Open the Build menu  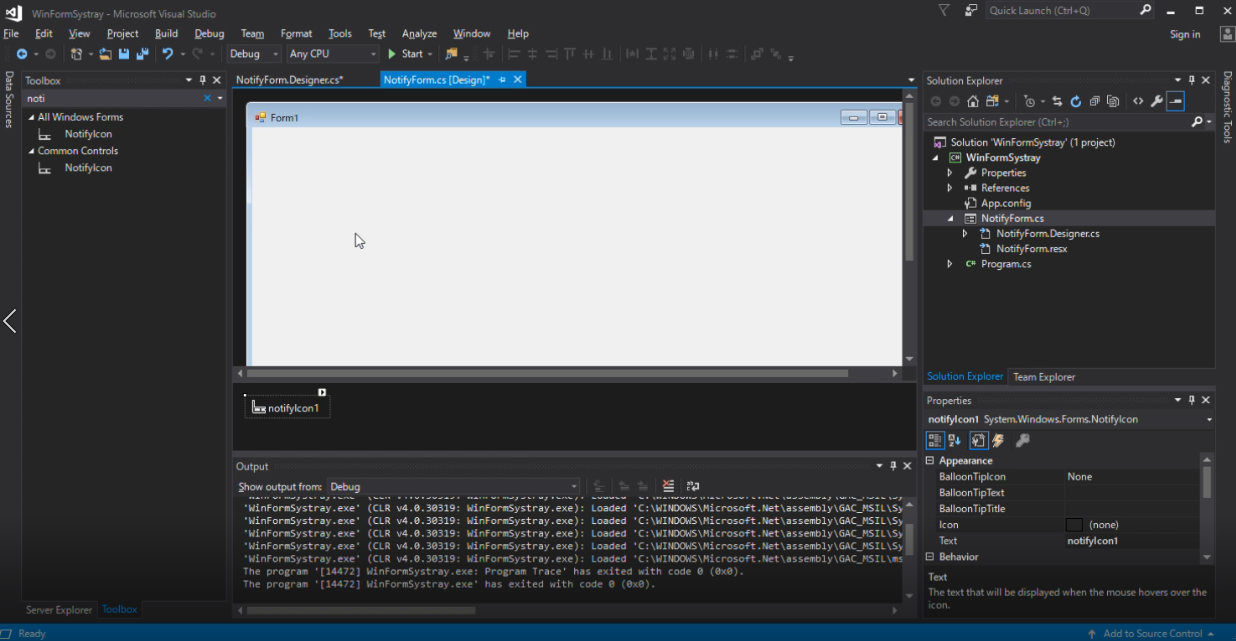coord(166,34)
